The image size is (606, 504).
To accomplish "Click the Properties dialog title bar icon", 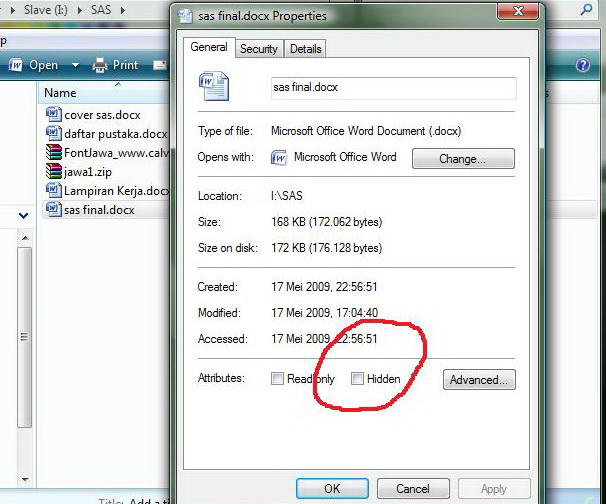I will pos(185,16).
